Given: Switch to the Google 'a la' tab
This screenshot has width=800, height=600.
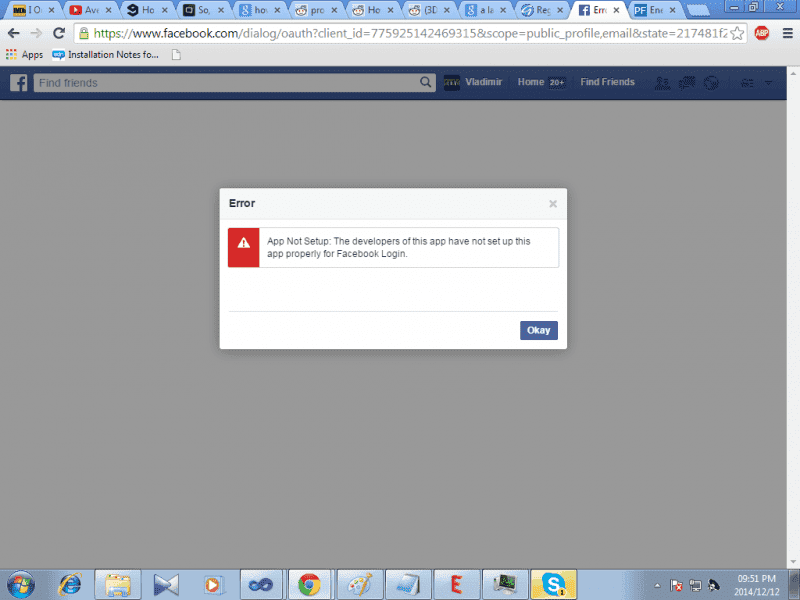Looking at the screenshot, I should coord(485,10).
